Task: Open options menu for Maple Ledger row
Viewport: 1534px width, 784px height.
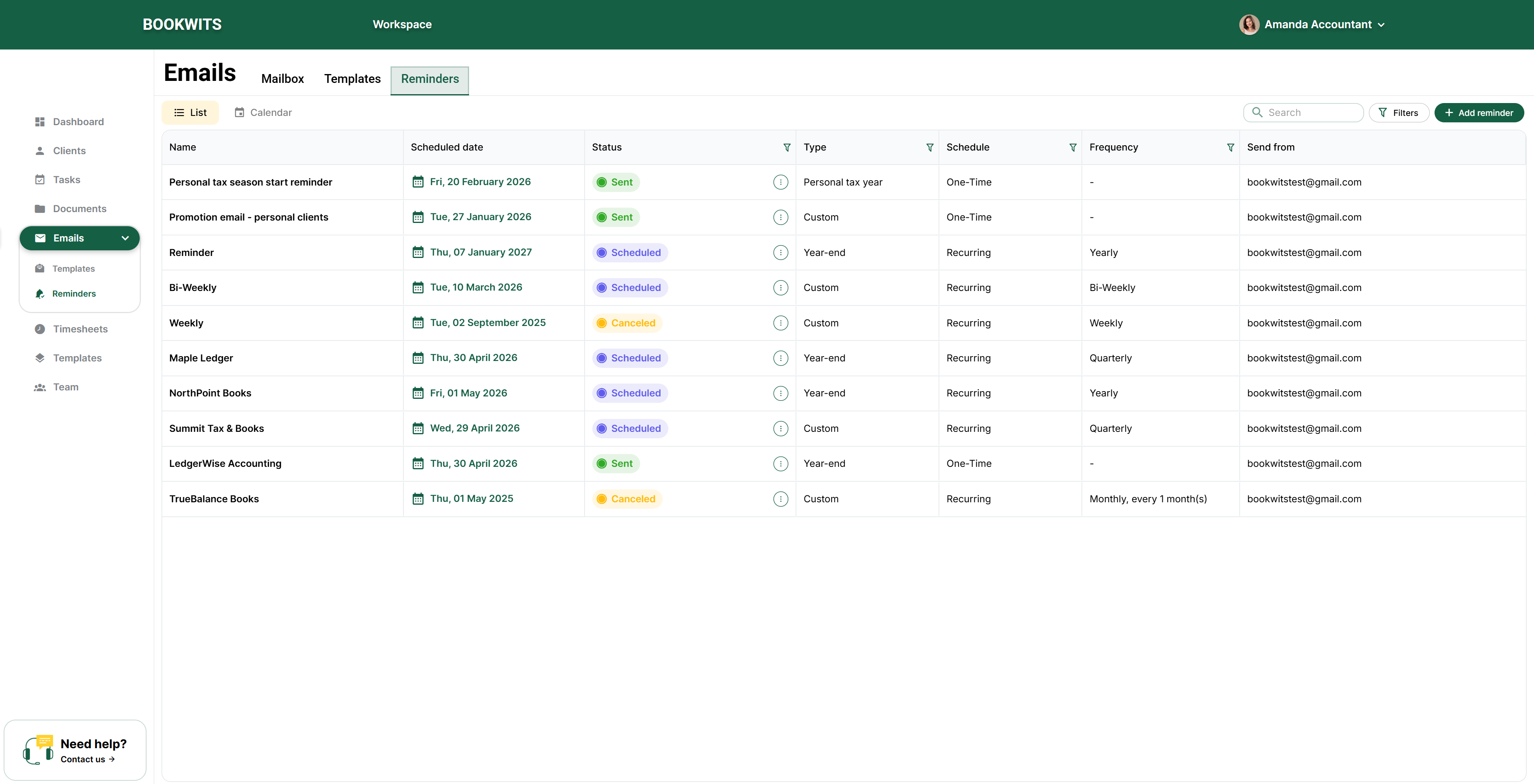Action: click(x=780, y=358)
